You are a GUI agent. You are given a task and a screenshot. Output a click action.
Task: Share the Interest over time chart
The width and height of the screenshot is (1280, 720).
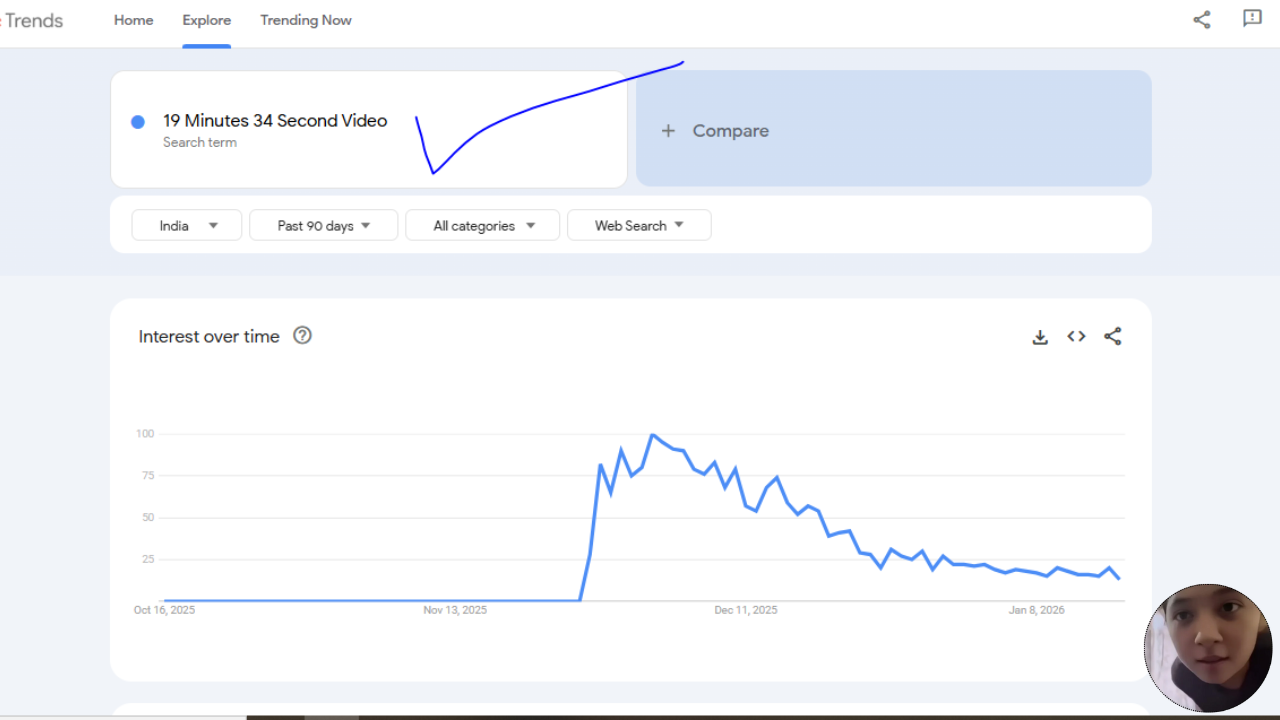click(x=1113, y=337)
